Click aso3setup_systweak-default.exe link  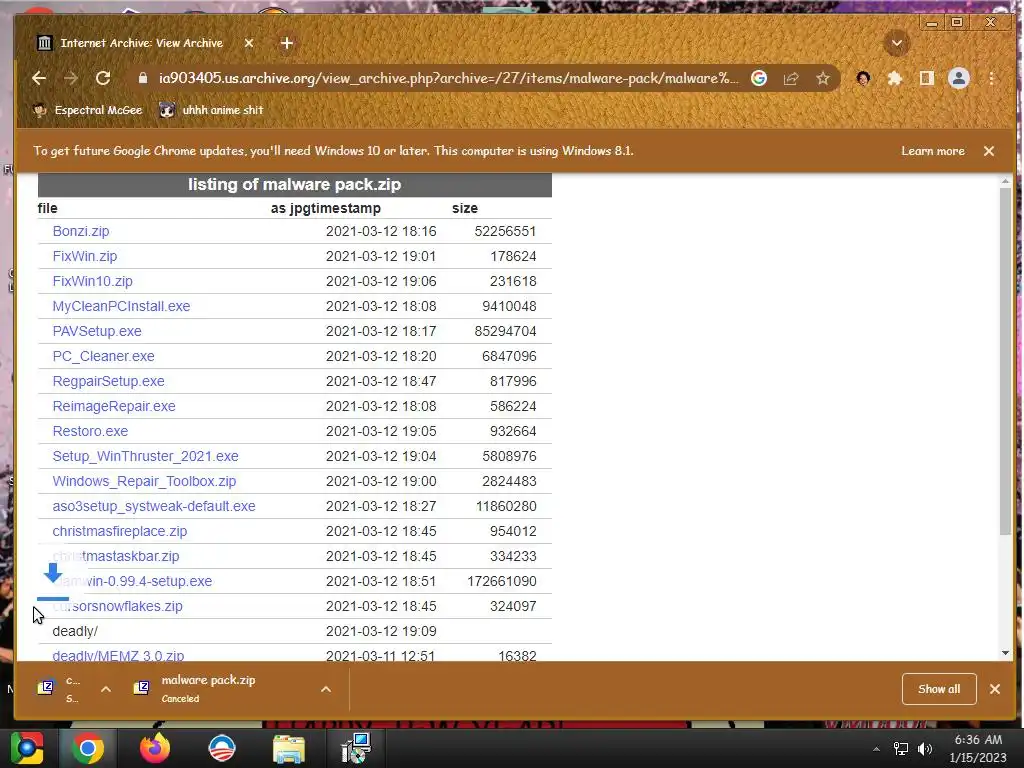(x=154, y=506)
